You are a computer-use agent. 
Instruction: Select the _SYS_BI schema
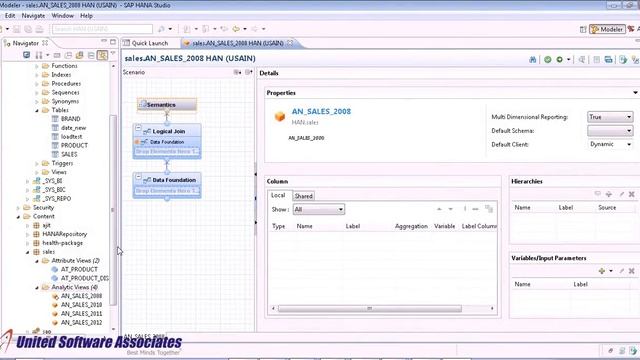[52, 181]
